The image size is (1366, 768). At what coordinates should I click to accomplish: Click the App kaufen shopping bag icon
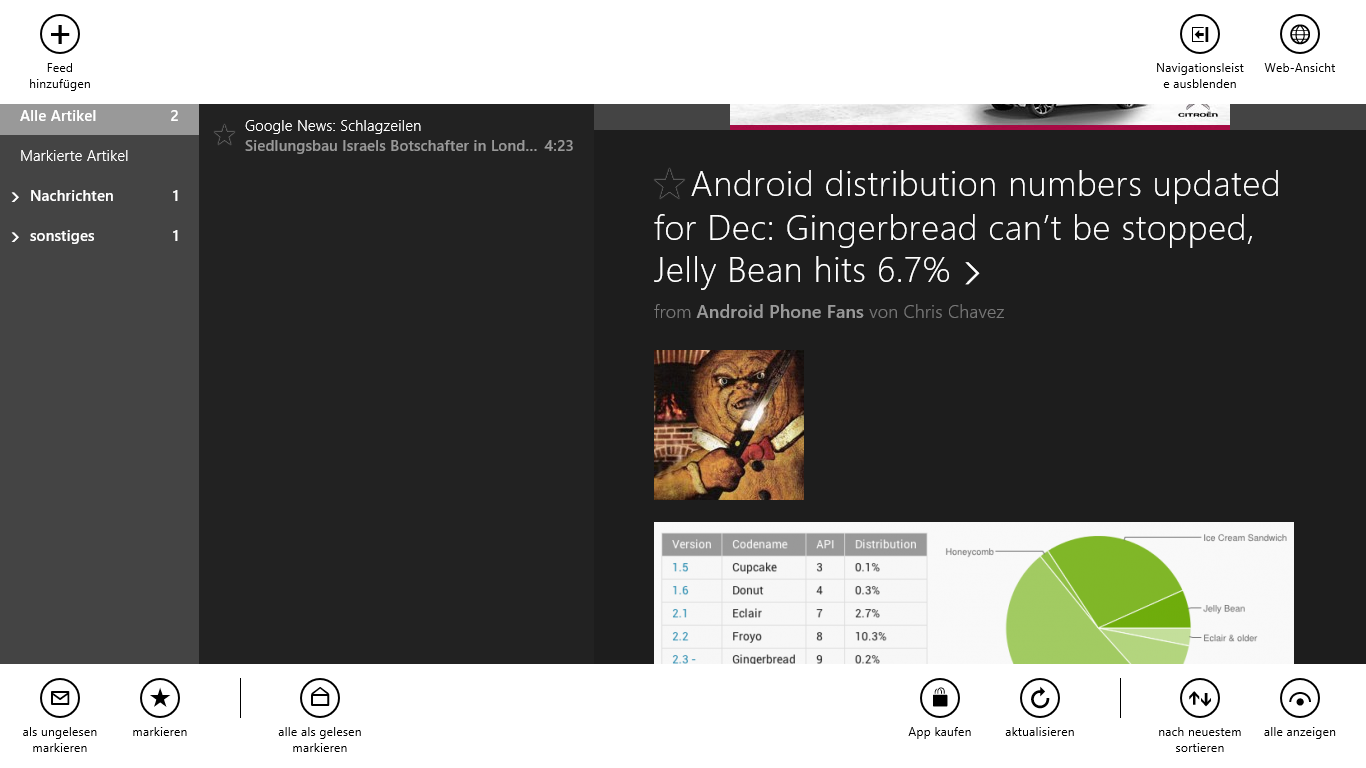click(940, 698)
